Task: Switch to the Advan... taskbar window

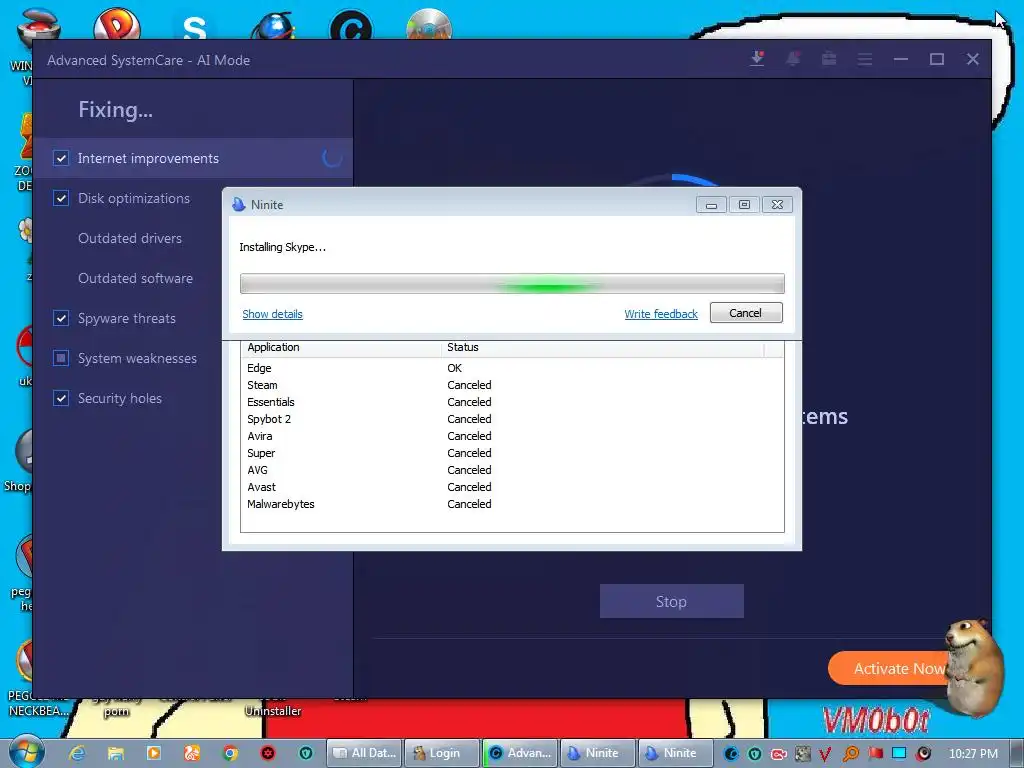Action: point(520,753)
